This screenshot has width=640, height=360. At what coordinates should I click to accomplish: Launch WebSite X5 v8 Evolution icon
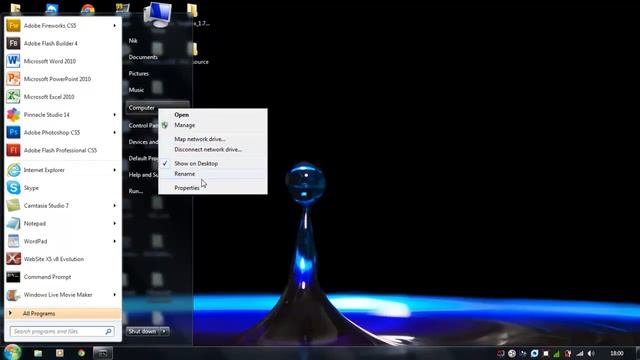13,259
